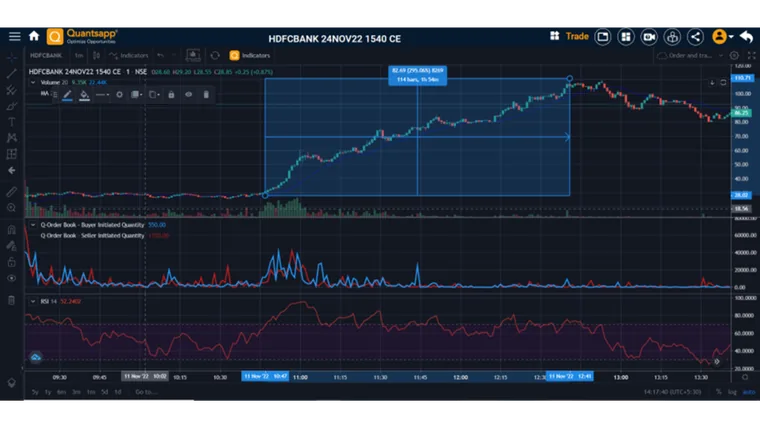Open the candlestick chart style selector

[96, 55]
